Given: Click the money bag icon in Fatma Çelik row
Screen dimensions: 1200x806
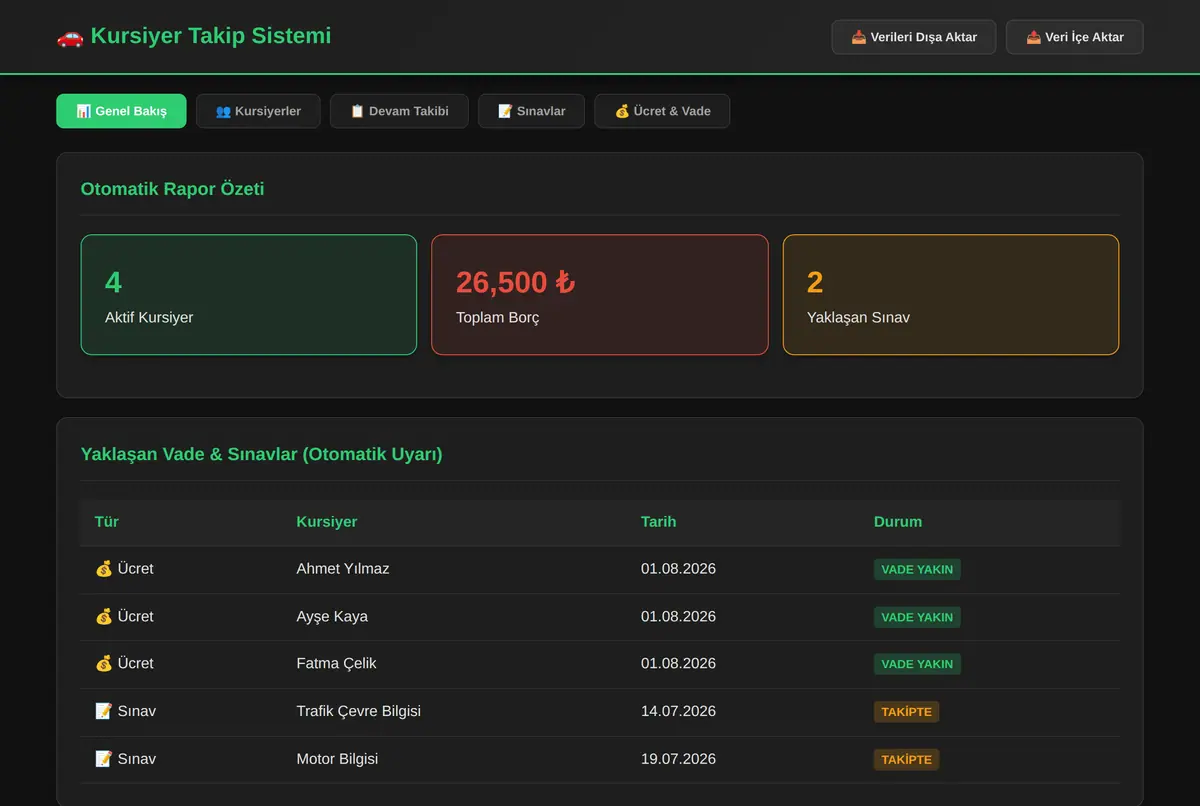Looking at the screenshot, I should tap(104, 664).
